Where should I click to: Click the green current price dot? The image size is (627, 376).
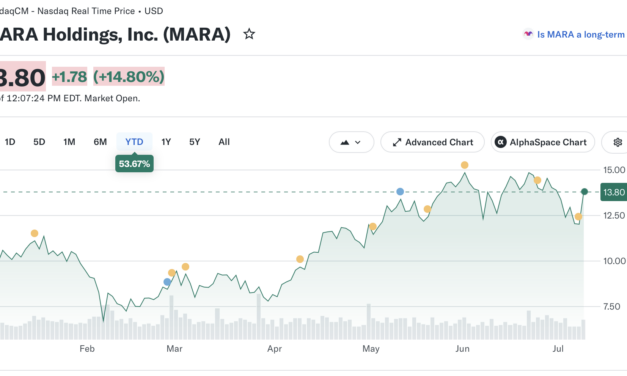click(x=584, y=192)
